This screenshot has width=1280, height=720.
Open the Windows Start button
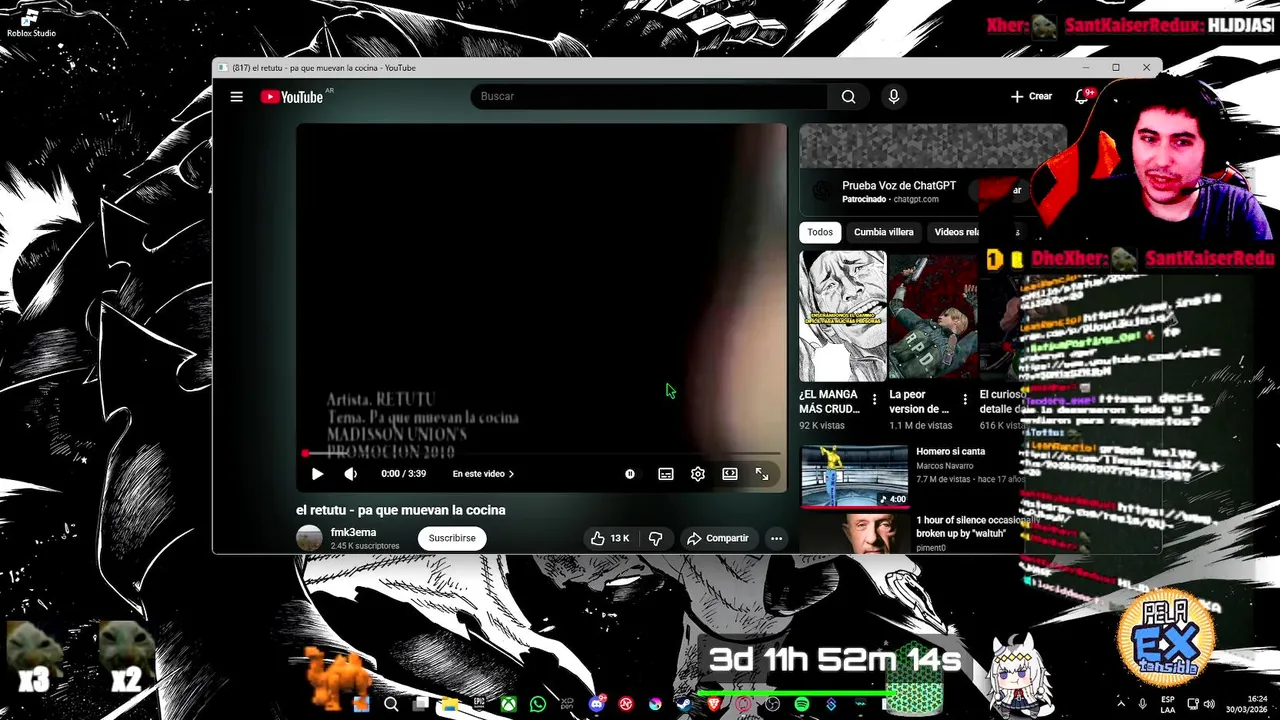point(361,704)
